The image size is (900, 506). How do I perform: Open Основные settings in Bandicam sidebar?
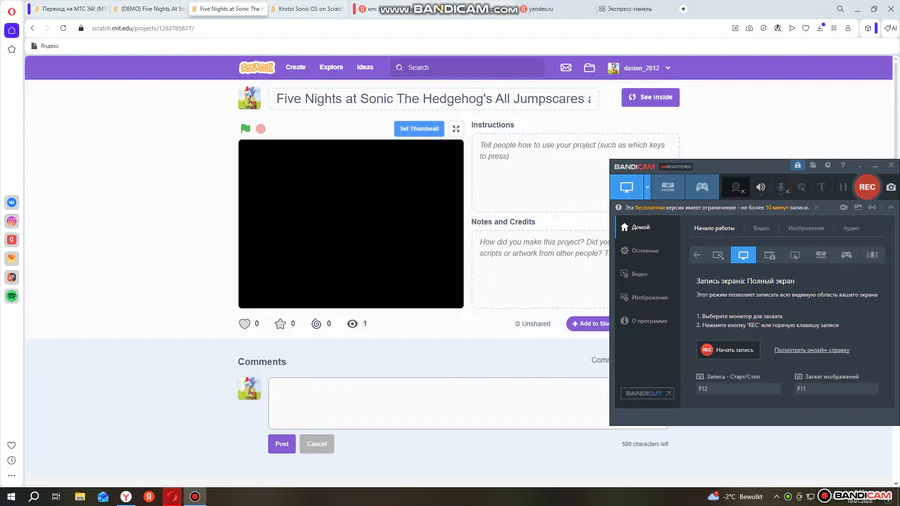(x=647, y=251)
